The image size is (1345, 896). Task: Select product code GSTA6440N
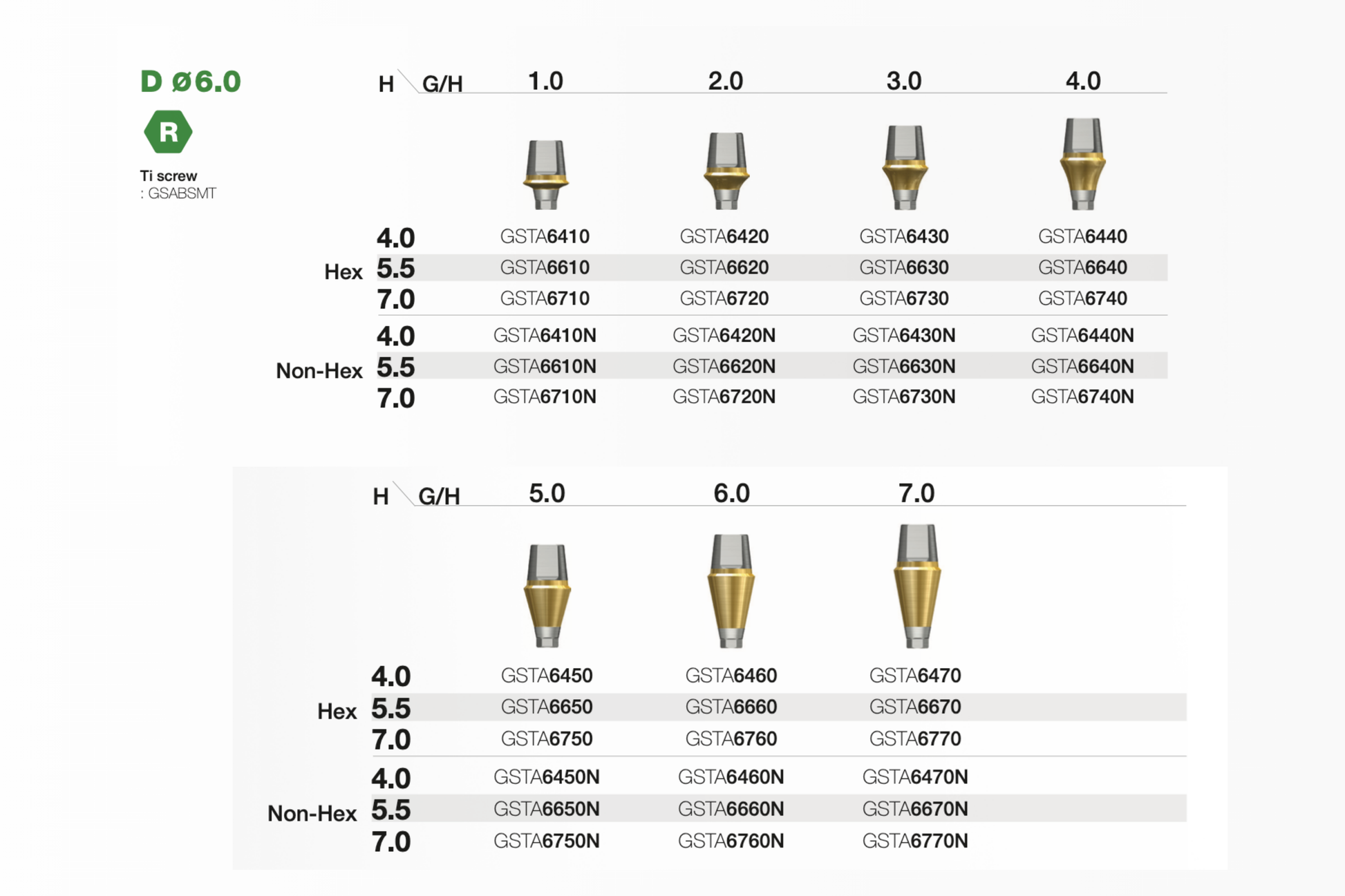[1082, 336]
